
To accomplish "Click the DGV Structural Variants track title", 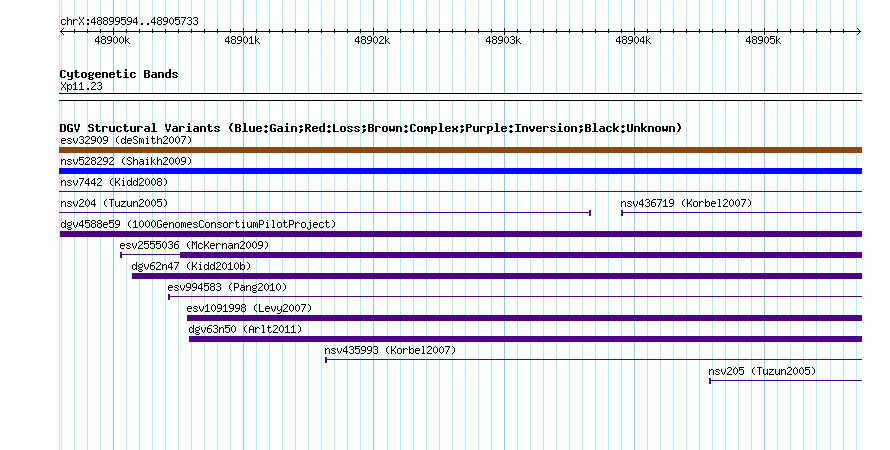I will tap(370, 128).
